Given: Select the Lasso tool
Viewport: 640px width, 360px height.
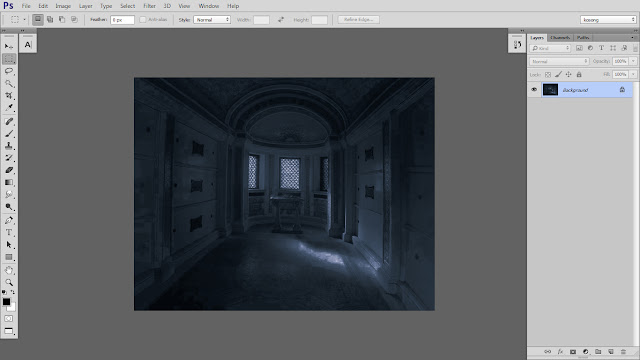Looking at the screenshot, I should 9,71.
